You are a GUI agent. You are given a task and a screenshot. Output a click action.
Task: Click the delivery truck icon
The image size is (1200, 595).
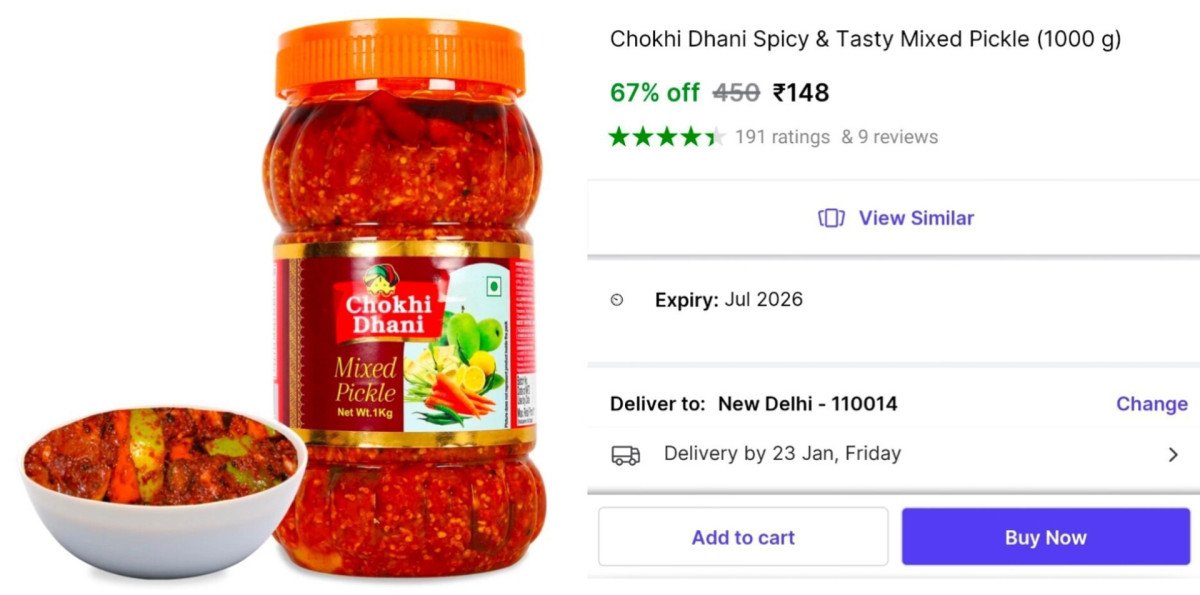626,455
